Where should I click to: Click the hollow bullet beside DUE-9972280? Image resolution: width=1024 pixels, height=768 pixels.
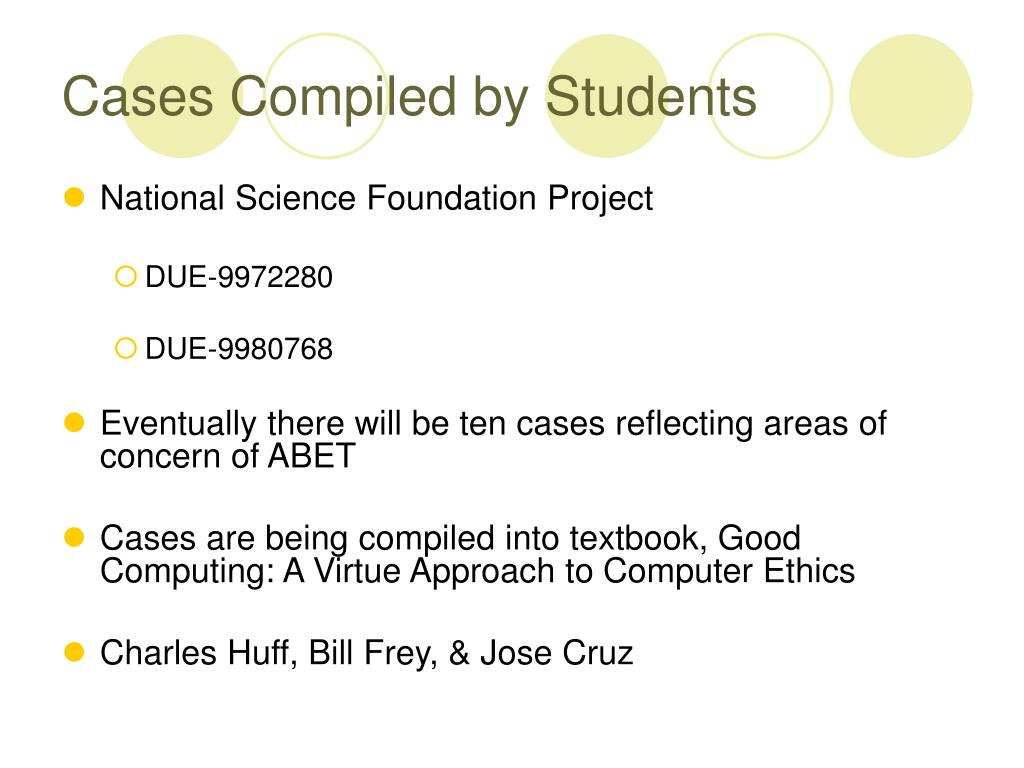(125, 277)
